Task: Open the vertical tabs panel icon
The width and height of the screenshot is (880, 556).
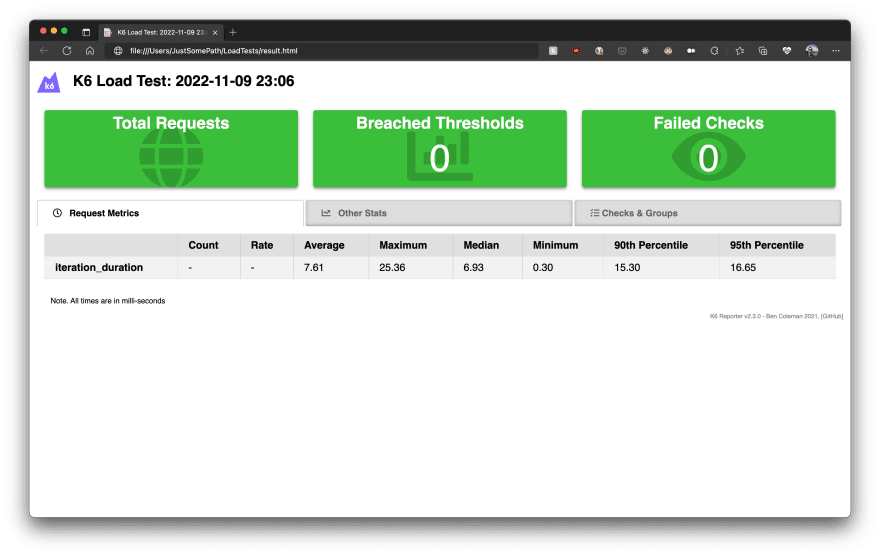Action: pyautogui.click(x=86, y=33)
